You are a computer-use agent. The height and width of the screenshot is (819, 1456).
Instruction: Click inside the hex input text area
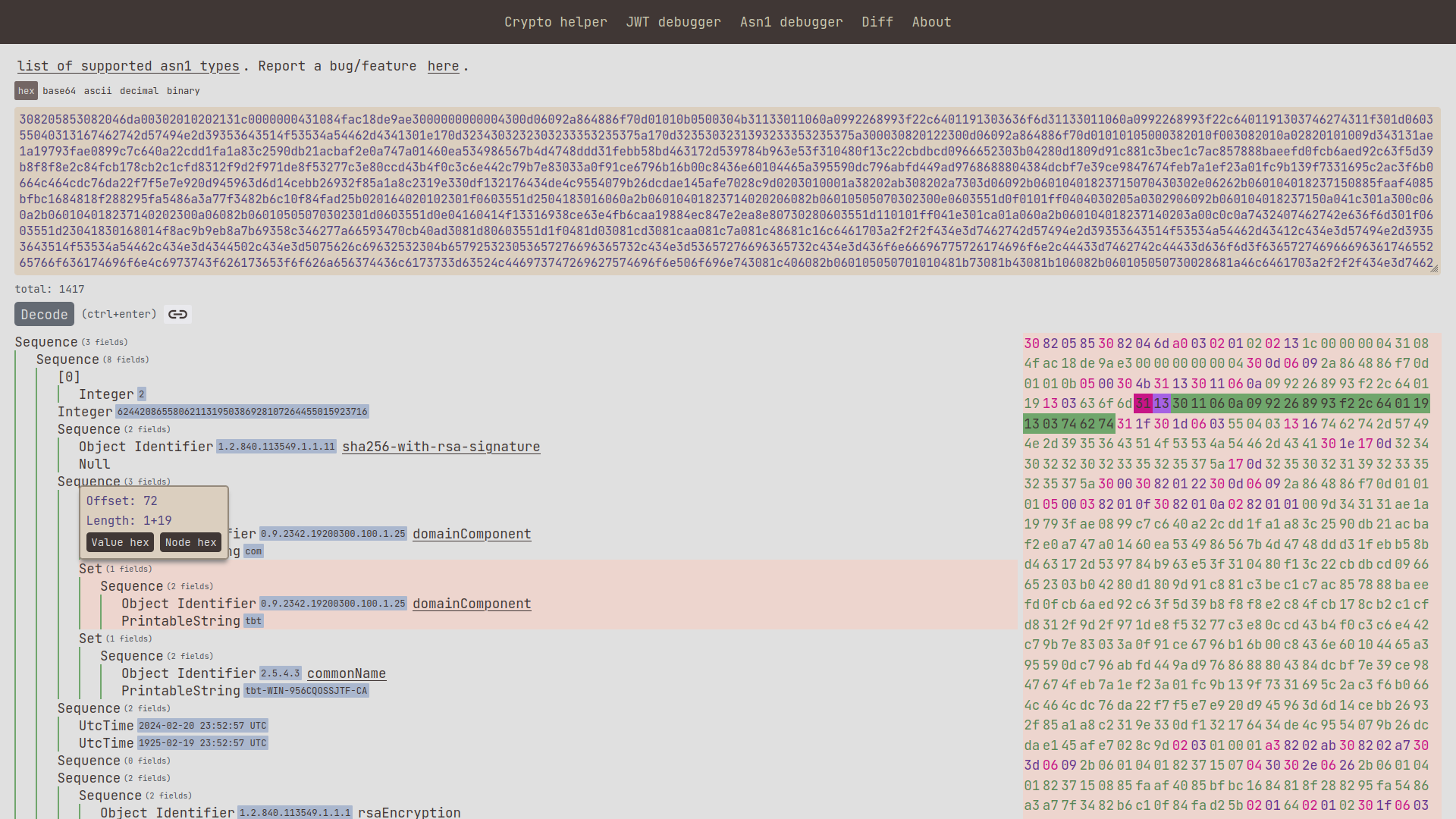(727, 191)
